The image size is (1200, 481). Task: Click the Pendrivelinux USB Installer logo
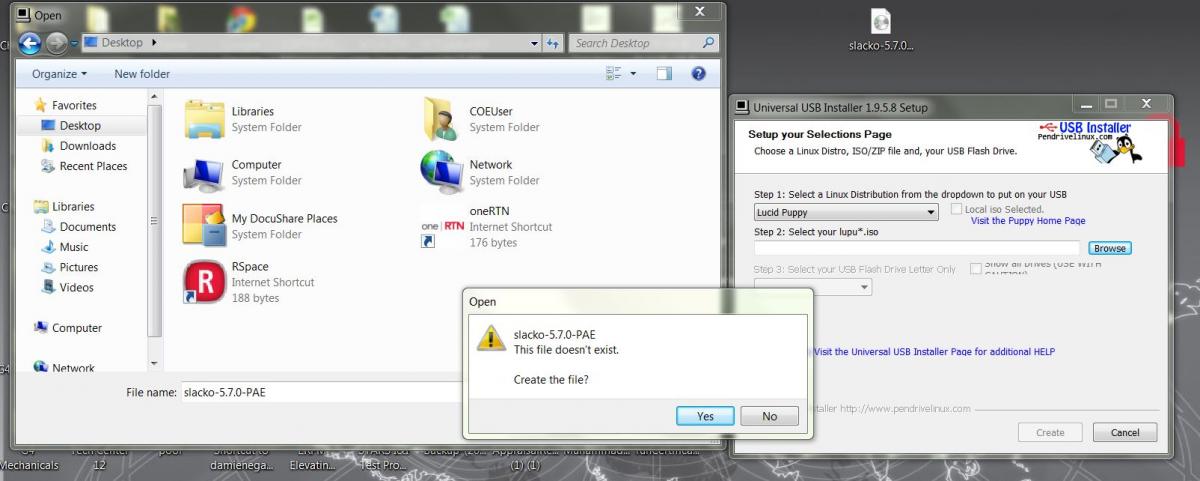coord(1090,141)
